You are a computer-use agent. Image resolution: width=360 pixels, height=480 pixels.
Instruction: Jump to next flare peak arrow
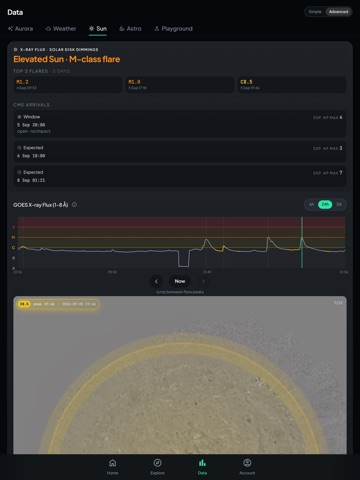(203, 281)
